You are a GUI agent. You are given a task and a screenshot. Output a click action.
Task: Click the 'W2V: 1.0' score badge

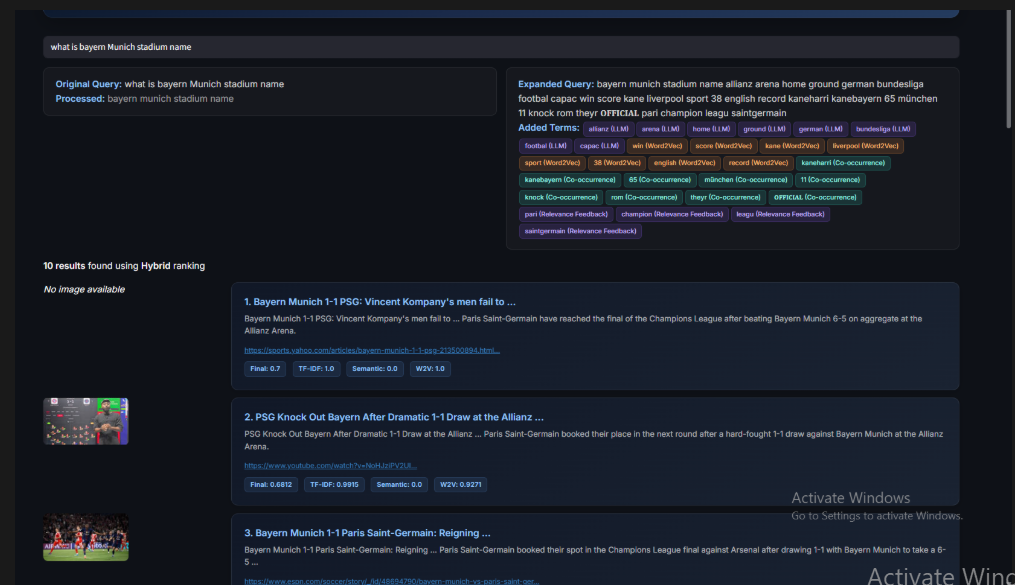click(430, 368)
